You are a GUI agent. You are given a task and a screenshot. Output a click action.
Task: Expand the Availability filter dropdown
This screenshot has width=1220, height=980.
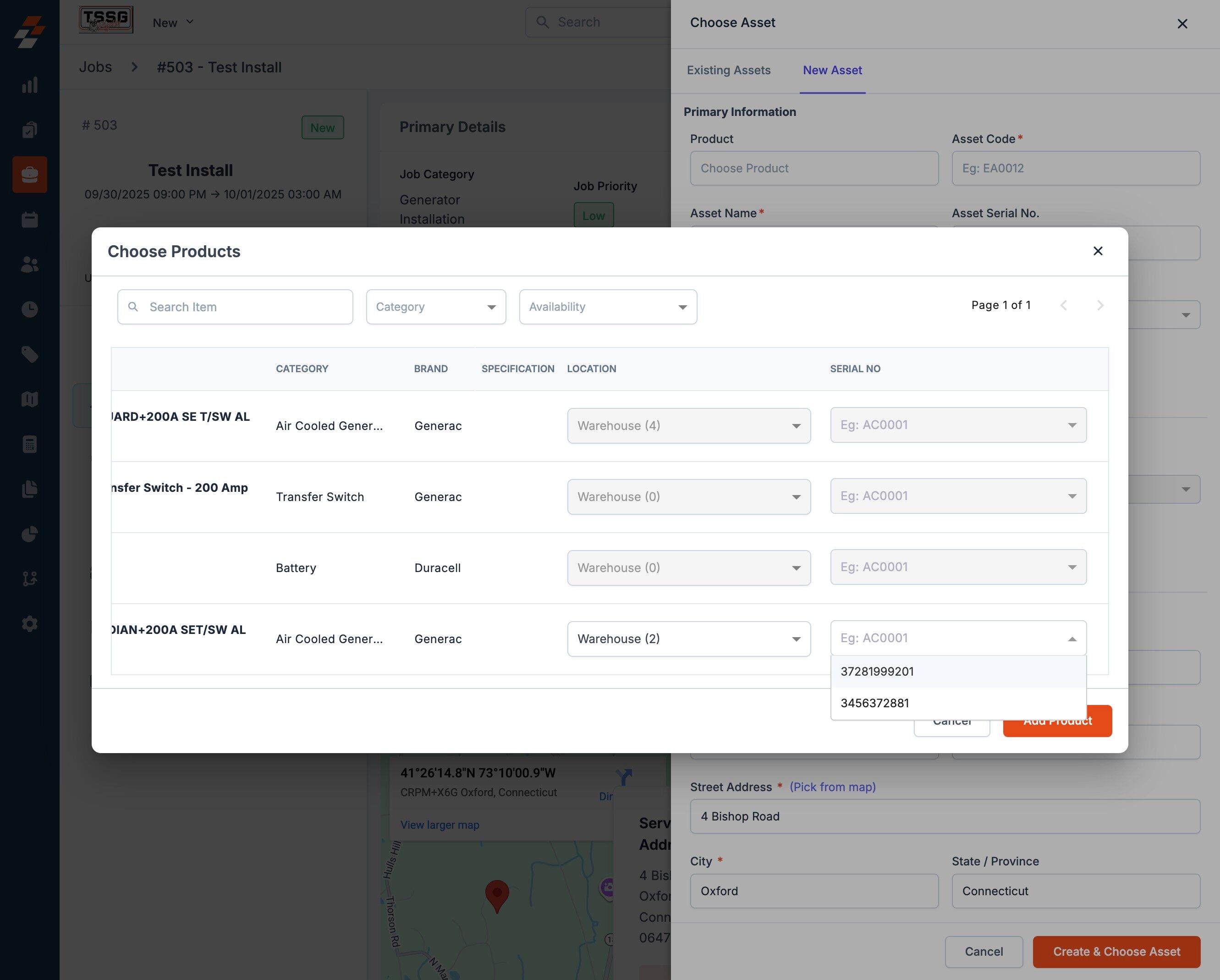point(608,307)
